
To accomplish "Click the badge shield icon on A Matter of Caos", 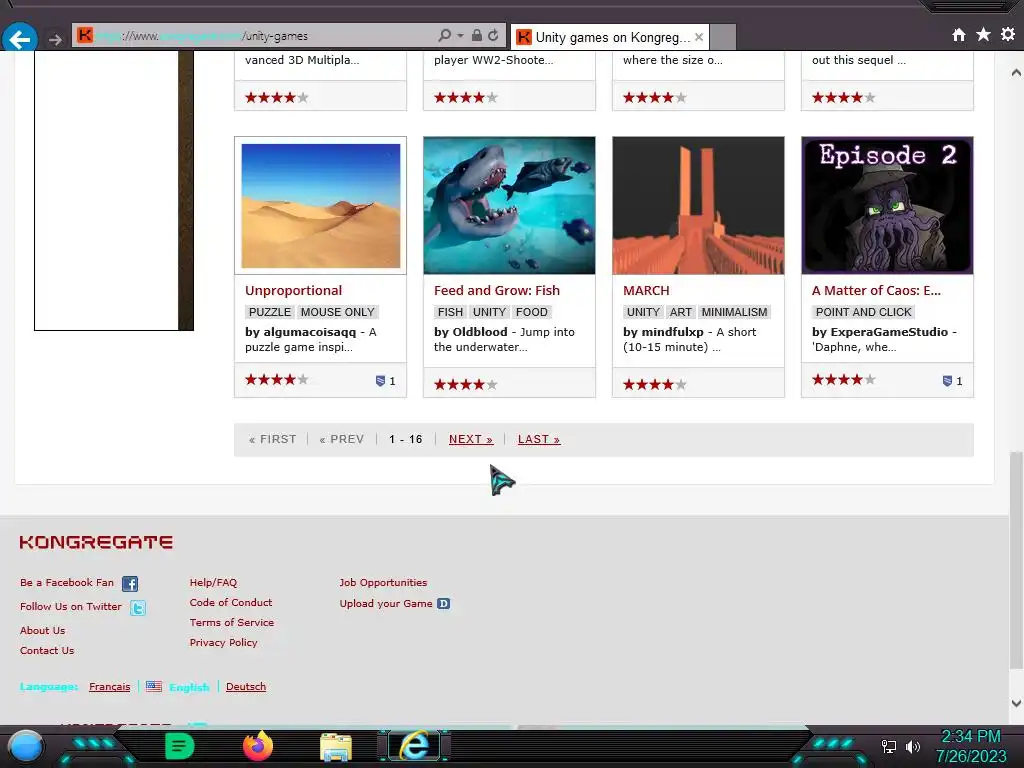I will tap(947, 381).
